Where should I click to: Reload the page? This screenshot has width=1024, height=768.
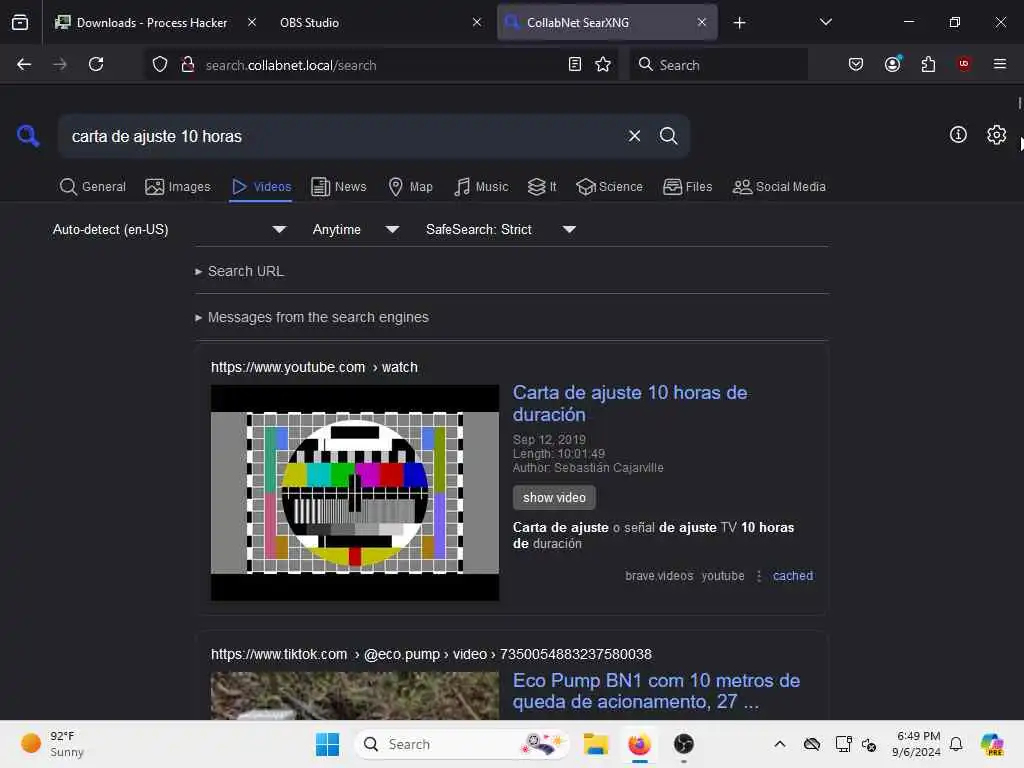pos(96,64)
